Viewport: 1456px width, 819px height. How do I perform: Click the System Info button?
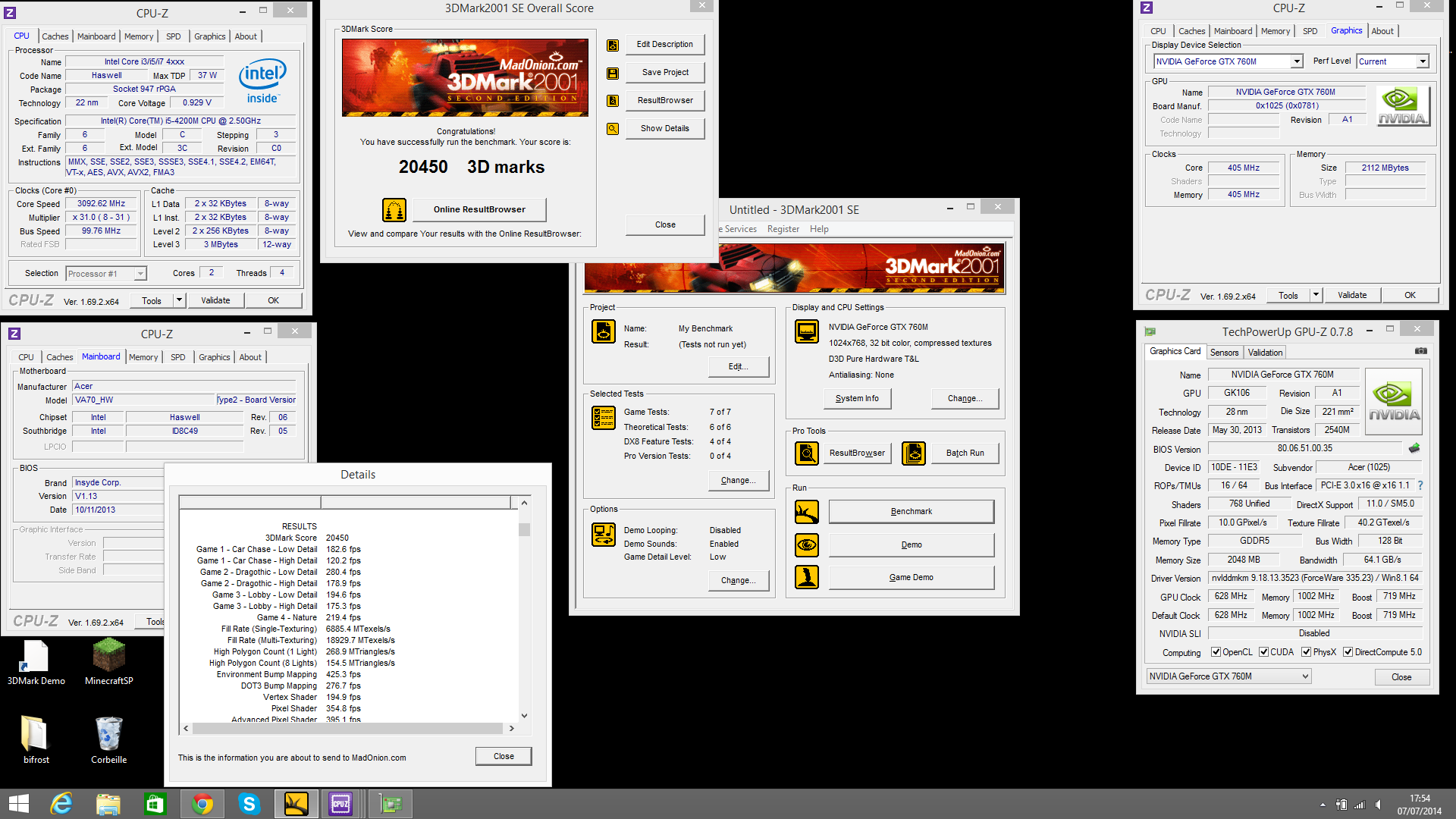pyautogui.click(x=857, y=398)
